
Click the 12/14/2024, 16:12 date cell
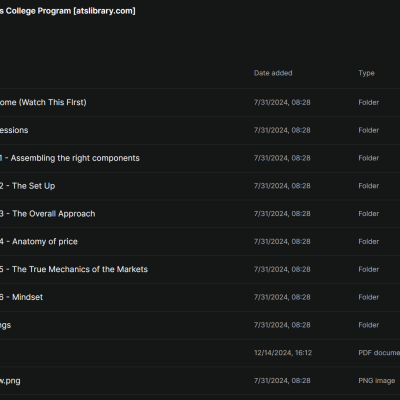click(283, 353)
